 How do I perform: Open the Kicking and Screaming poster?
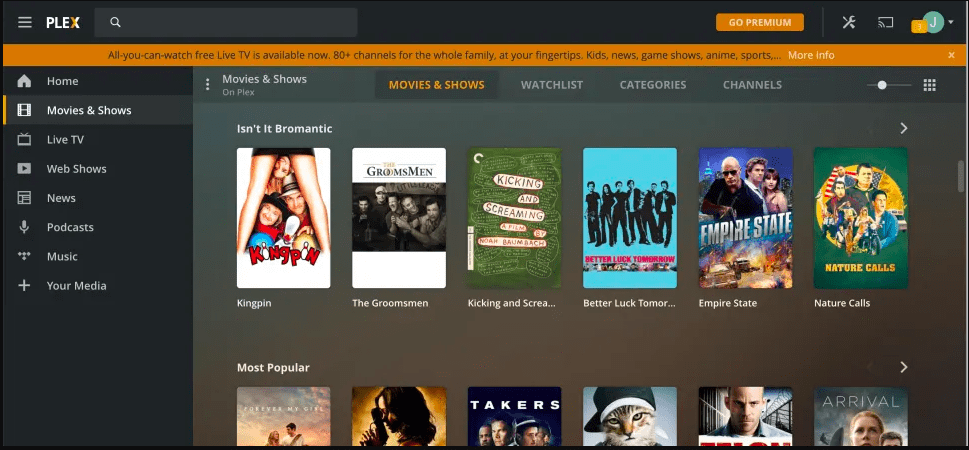click(514, 218)
